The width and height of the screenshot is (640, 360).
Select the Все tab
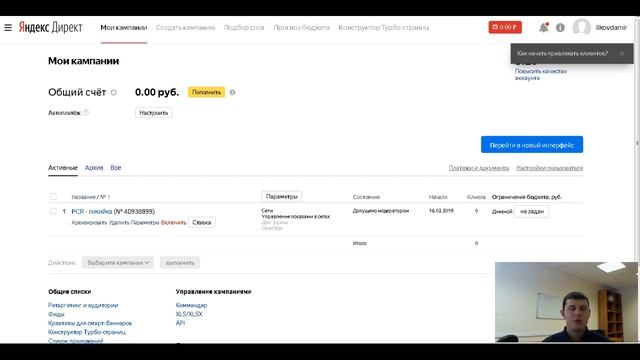[x=116, y=168]
